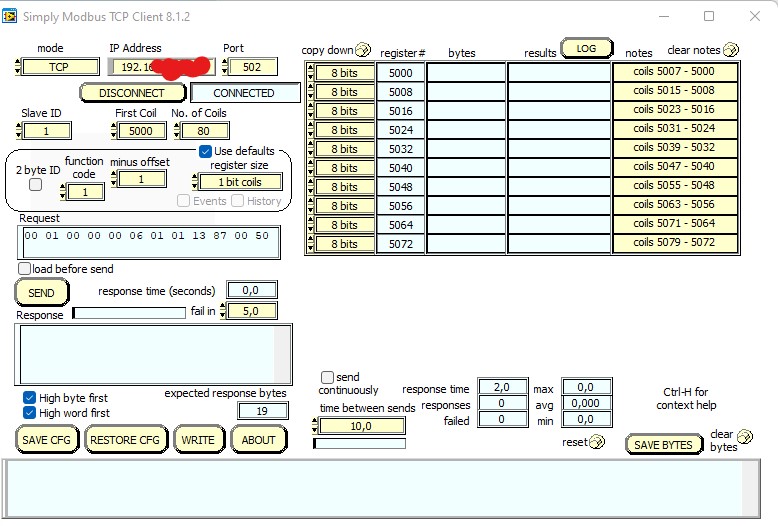Viewport: 778px width, 526px height.
Task: Click the response time 2,0 value
Action: (x=502, y=387)
